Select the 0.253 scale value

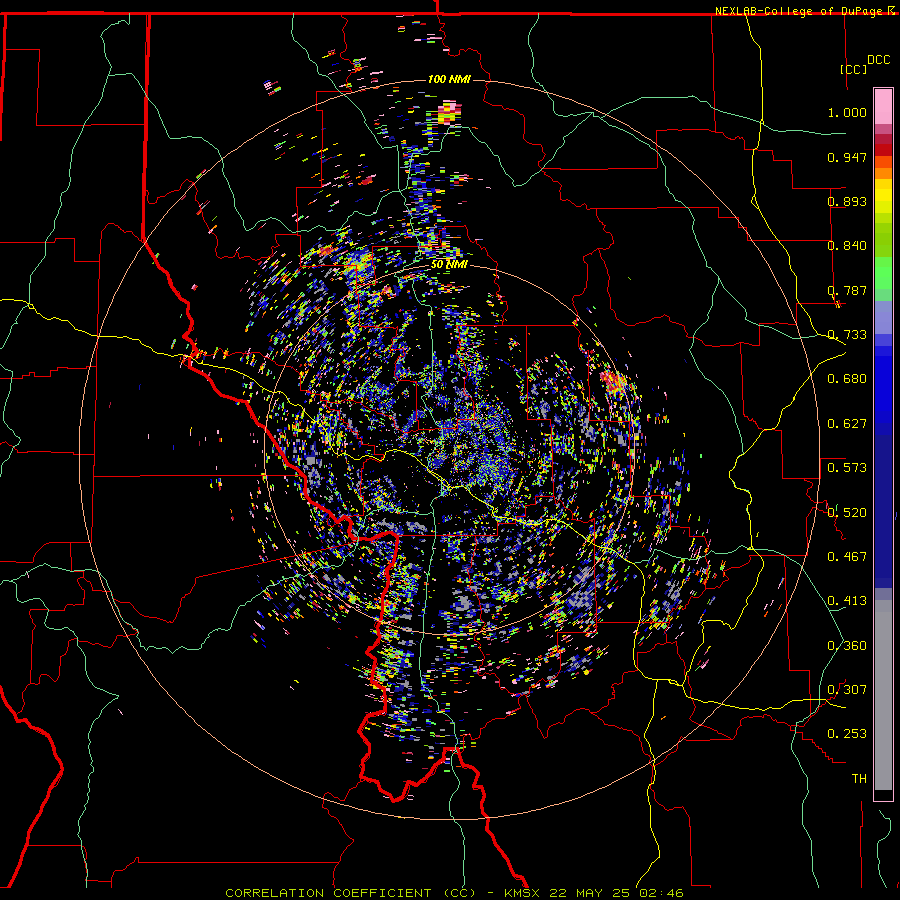[847, 734]
